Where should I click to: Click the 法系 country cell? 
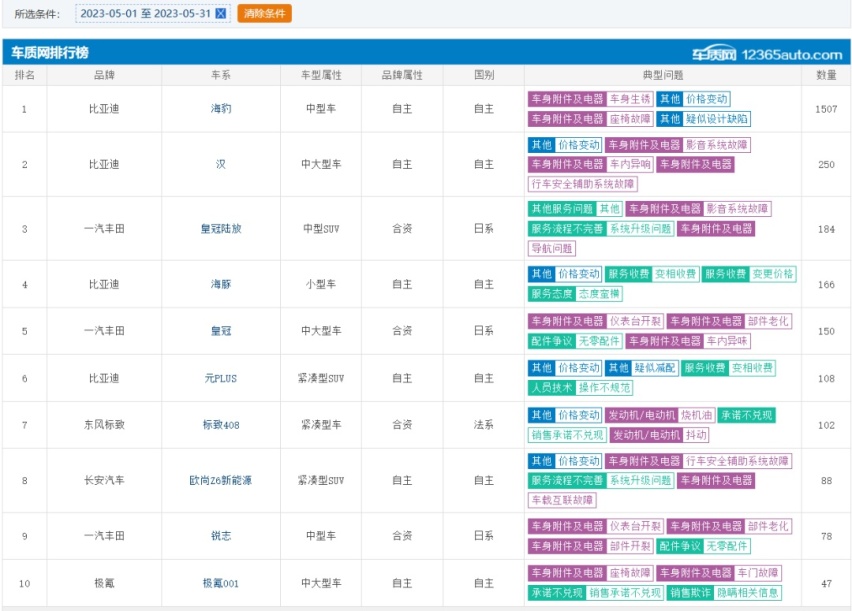pyautogui.click(x=484, y=425)
